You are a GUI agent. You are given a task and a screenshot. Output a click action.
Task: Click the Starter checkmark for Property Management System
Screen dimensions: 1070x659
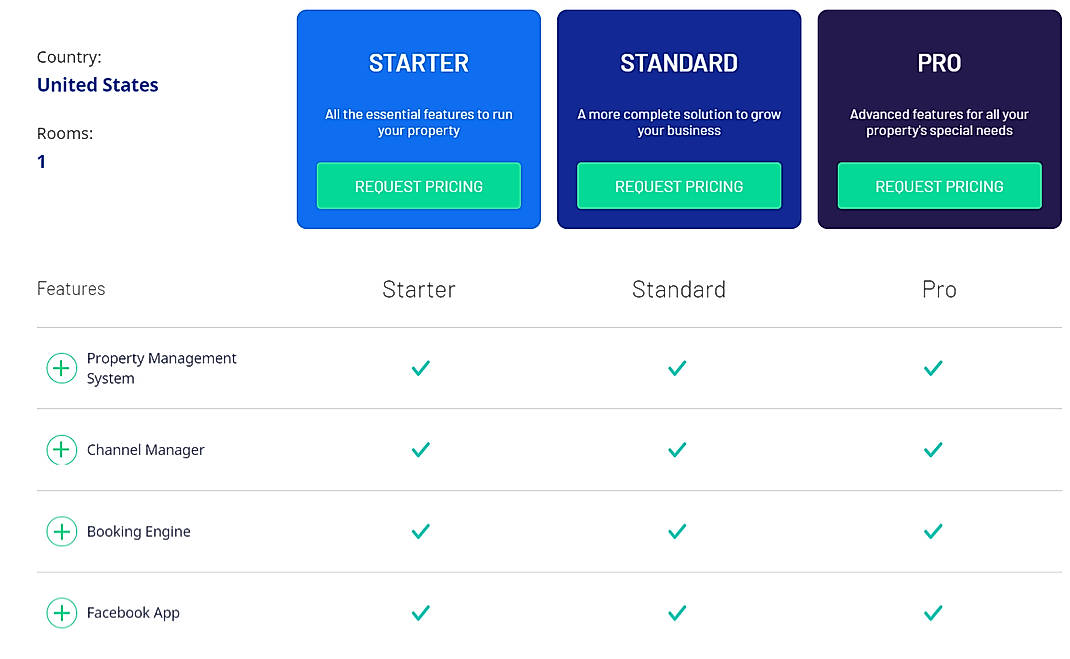(x=420, y=368)
